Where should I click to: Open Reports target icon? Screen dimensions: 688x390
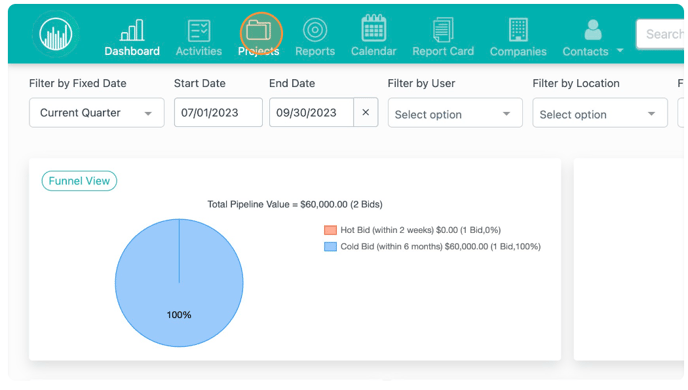315,30
